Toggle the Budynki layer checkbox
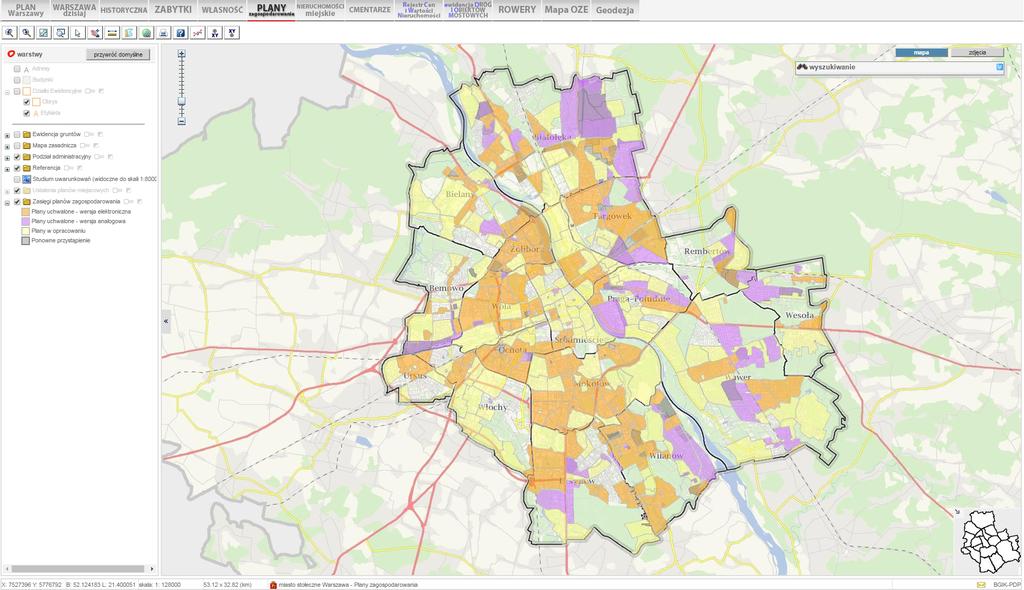This screenshot has height=590, width=1024. (17, 80)
